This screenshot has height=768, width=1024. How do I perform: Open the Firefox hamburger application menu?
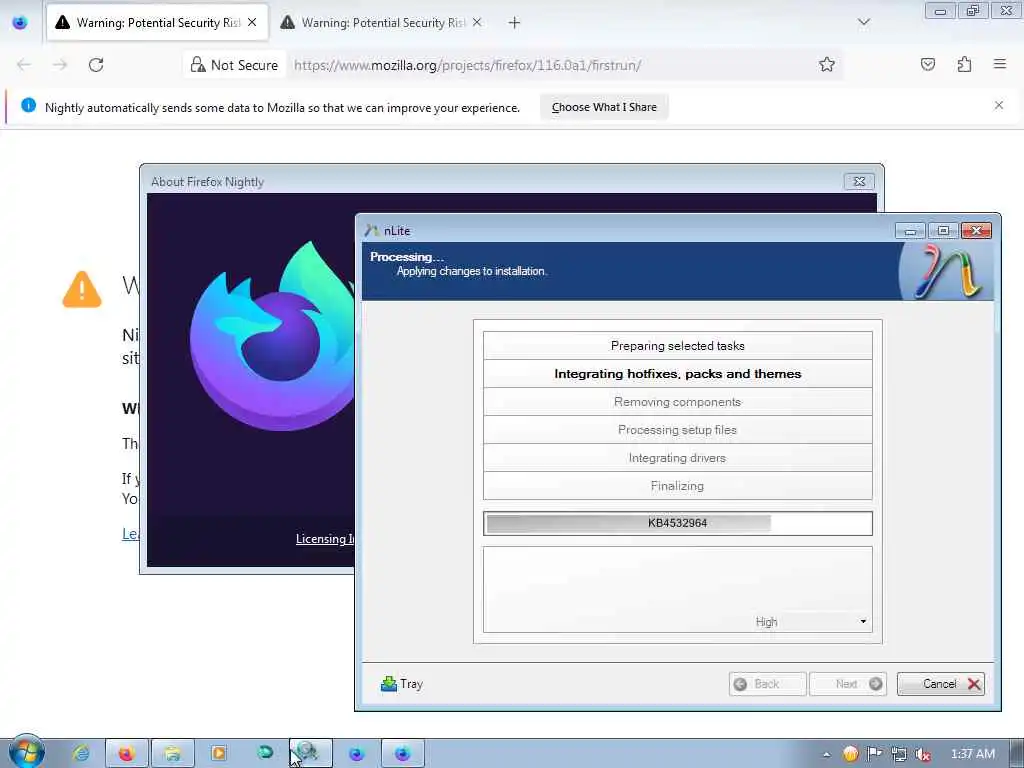coord(1000,64)
